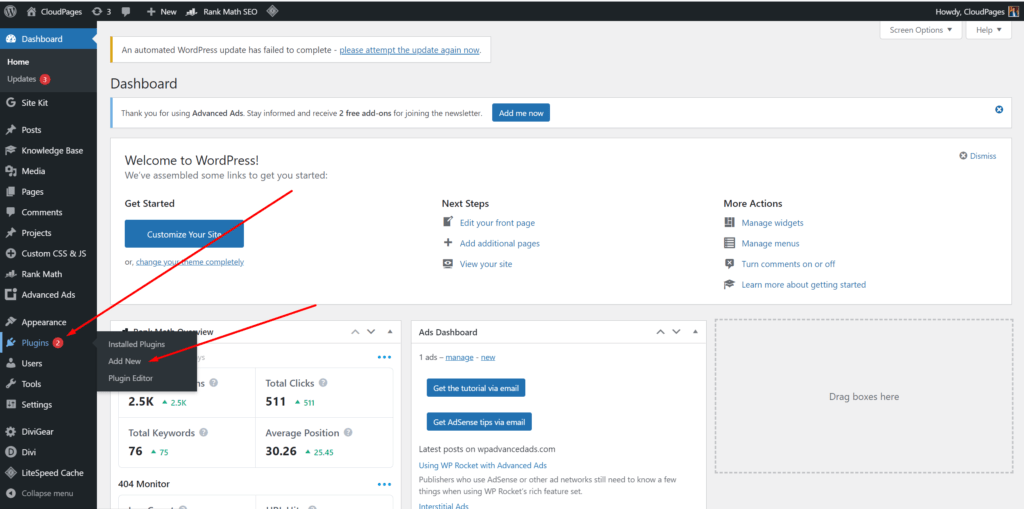Image resolution: width=1024 pixels, height=509 pixels.
Task: Open the Divi sidebar icon
Action: 10,452
